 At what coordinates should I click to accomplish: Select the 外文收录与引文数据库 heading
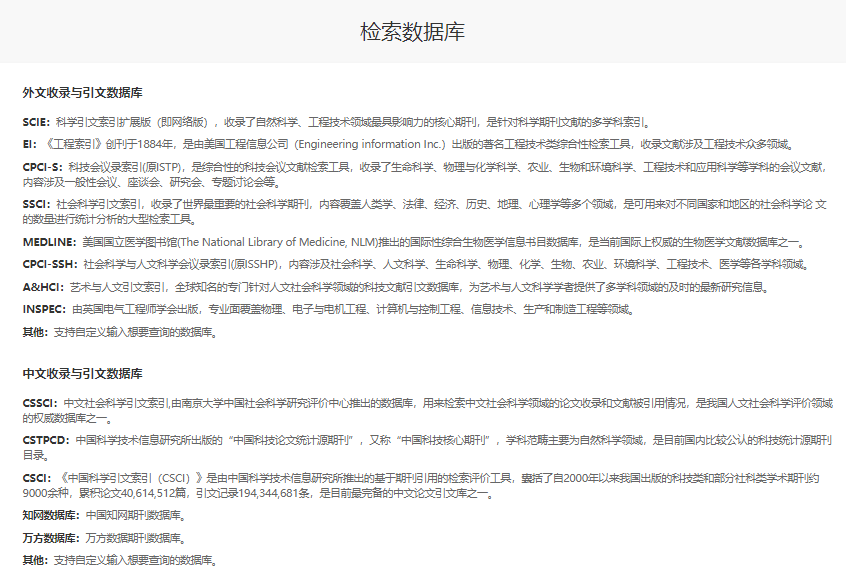point(83,93)
